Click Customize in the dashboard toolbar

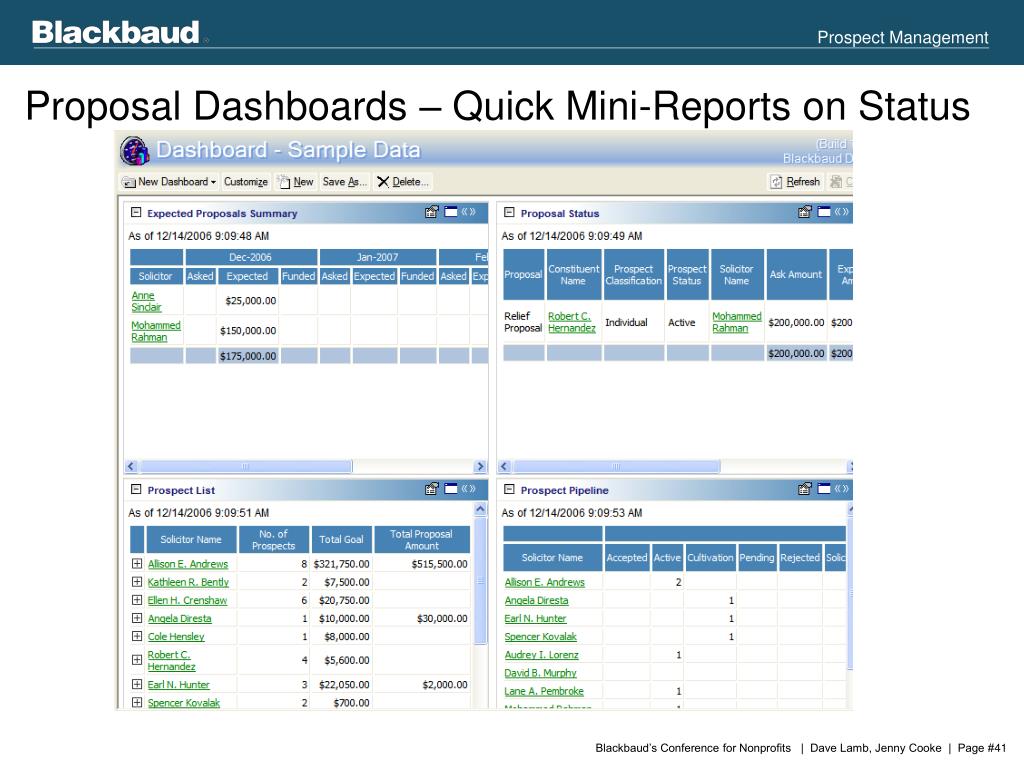click(246, 182)
